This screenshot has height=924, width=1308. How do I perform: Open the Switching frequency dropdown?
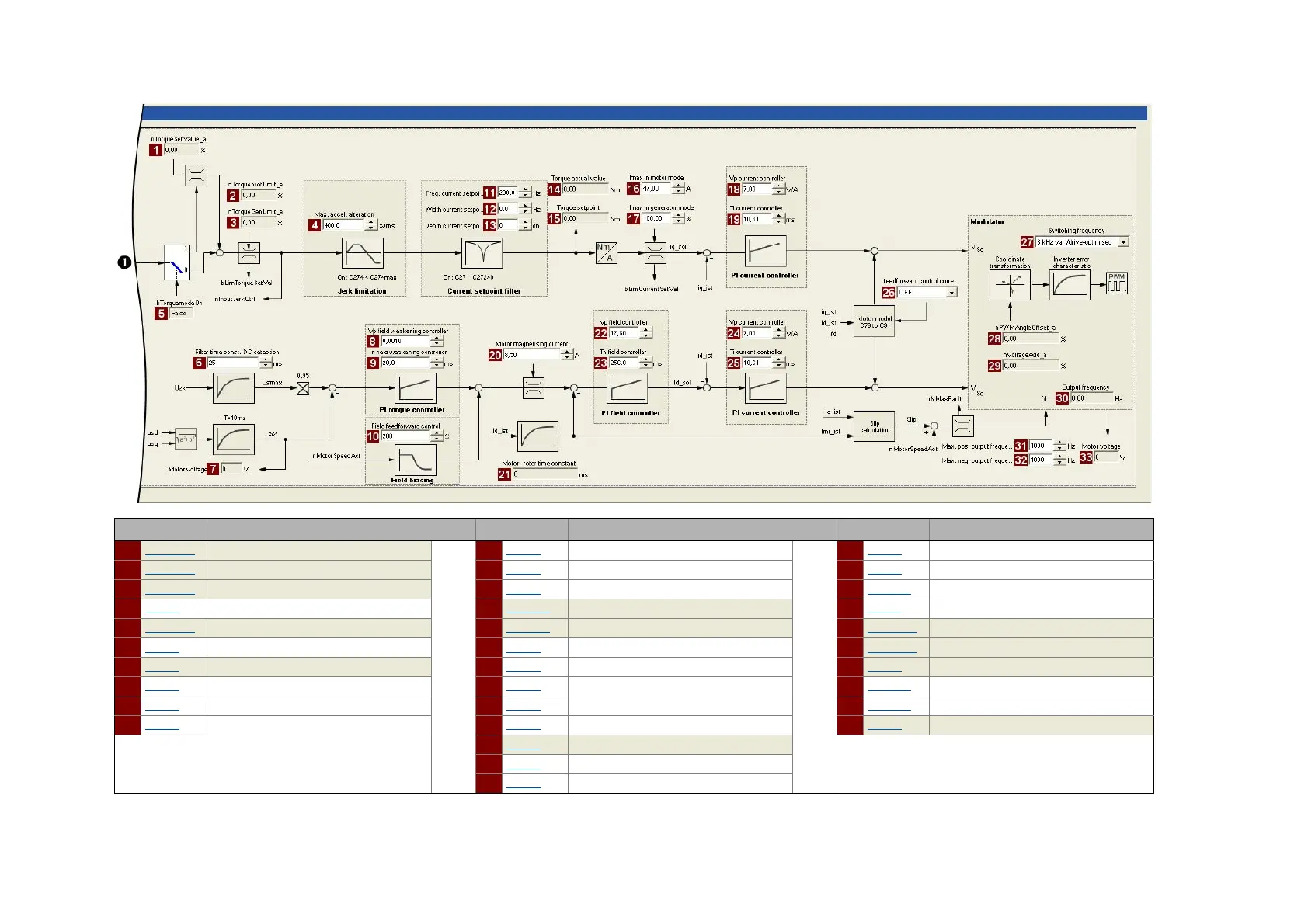click(x=1123, y=242)
